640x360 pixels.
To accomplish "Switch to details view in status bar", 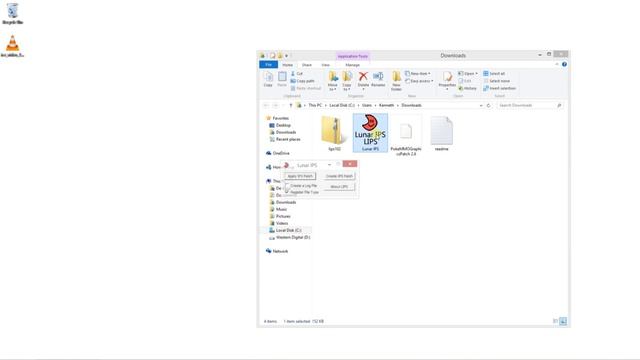I will tap(555, 321).
